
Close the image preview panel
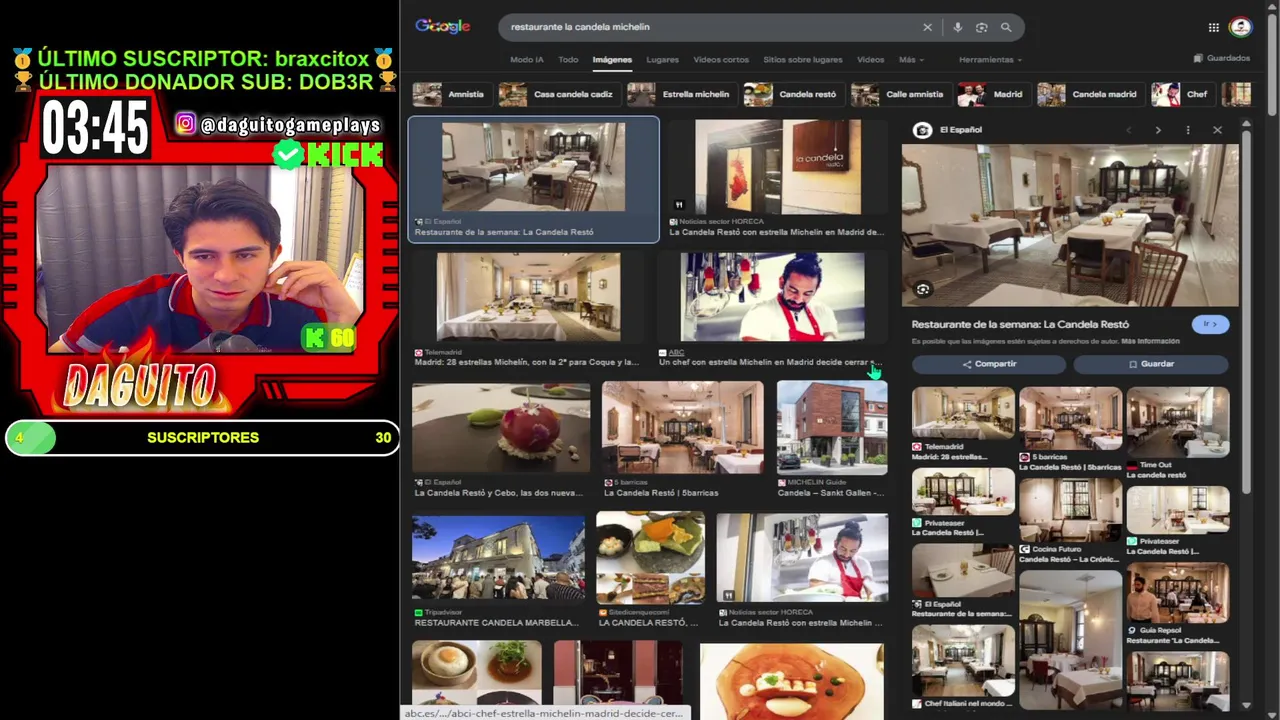[x=1217, y=130]
